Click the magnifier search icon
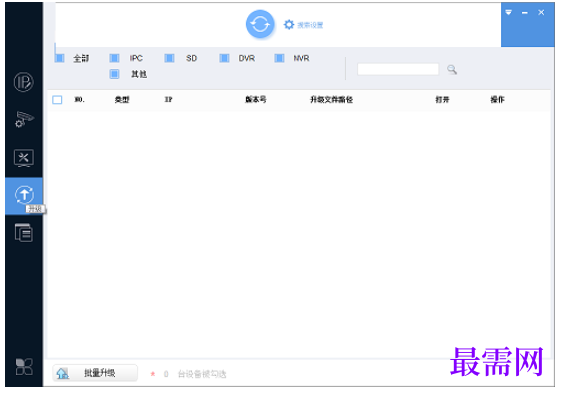The width and height of the screenshot is (562, 393). (x=452, y=69)
